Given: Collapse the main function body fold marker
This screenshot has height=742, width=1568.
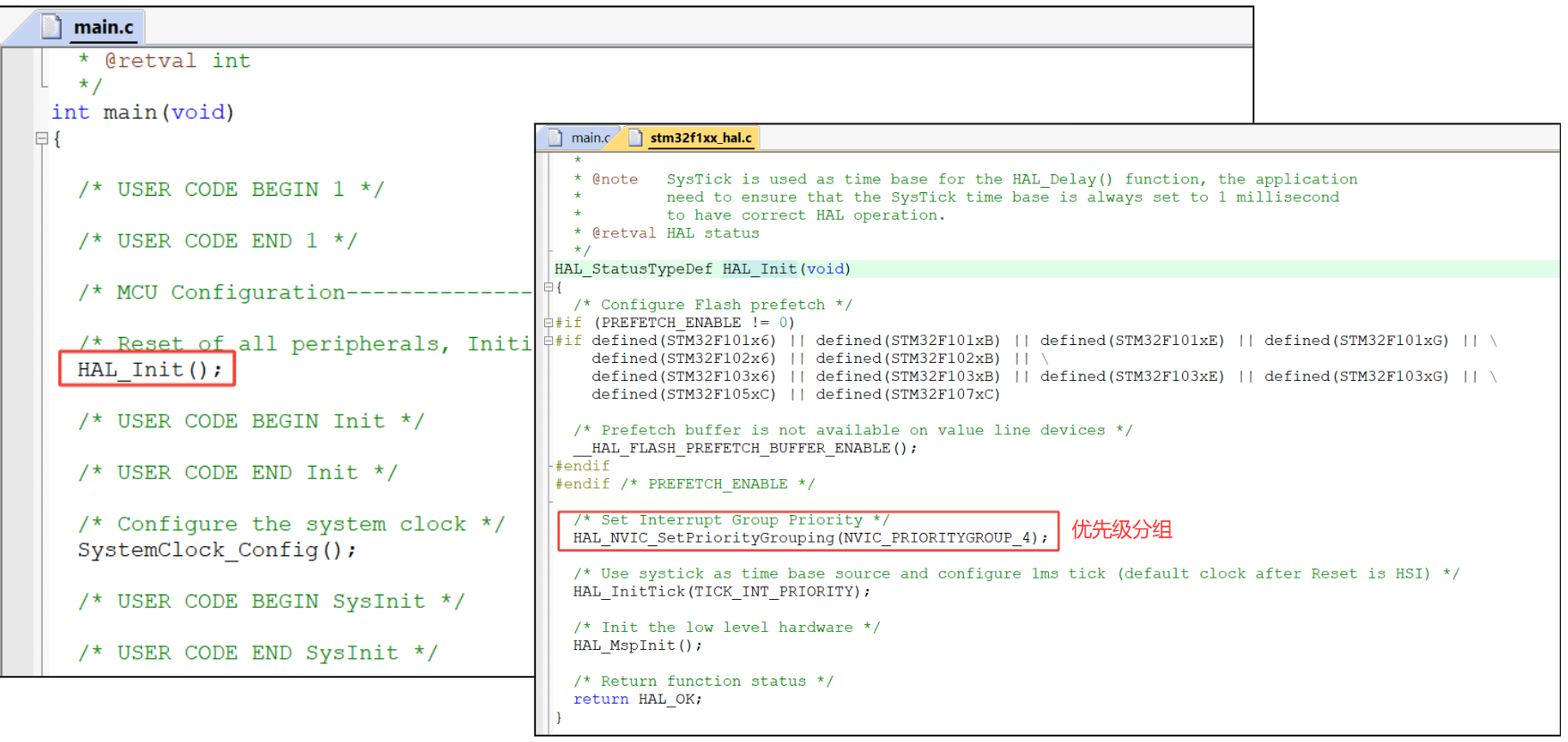Looking at the screenshot, I should 41,139.
